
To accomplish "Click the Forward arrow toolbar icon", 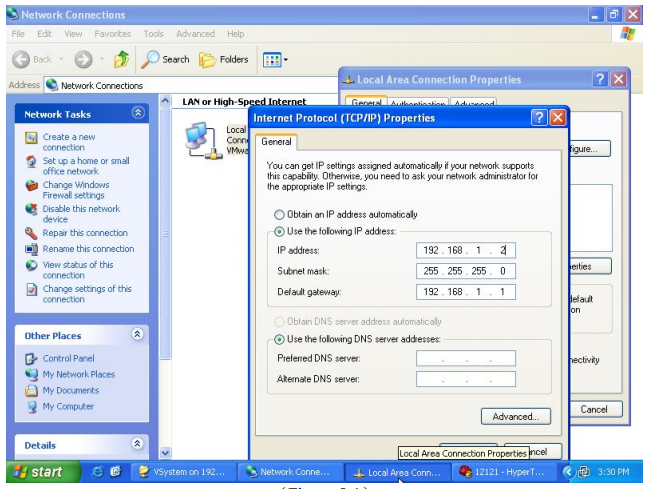I will point(83,59).
